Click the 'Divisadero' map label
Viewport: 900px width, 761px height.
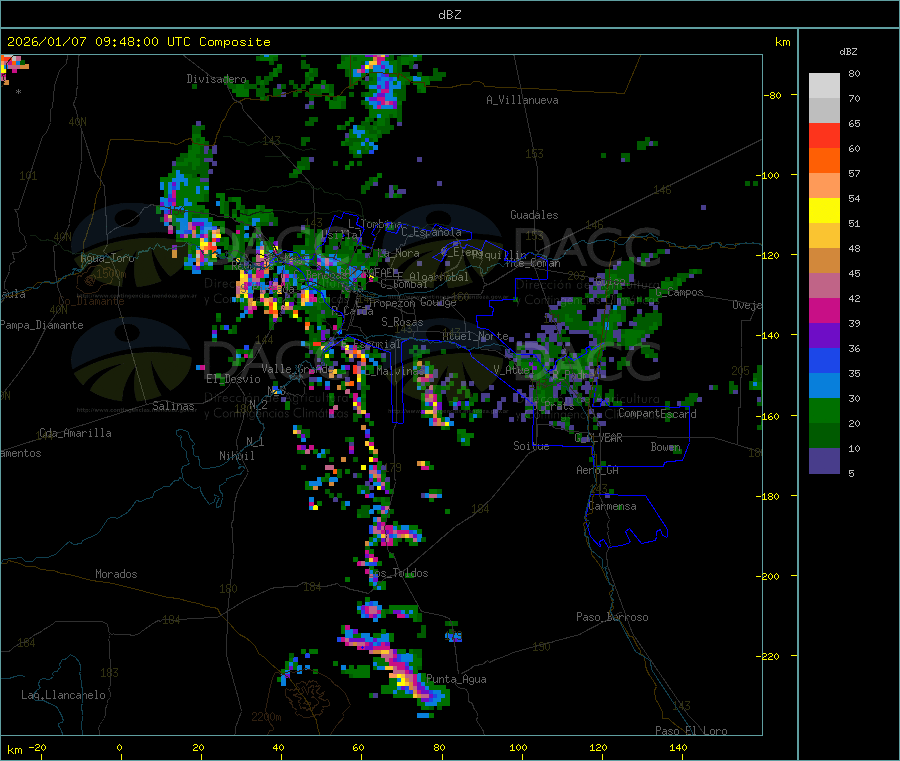click(216, 79)
